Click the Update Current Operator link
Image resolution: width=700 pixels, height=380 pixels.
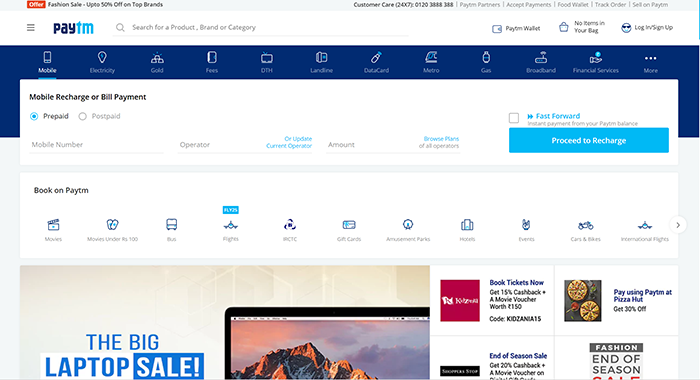(289, 142)
